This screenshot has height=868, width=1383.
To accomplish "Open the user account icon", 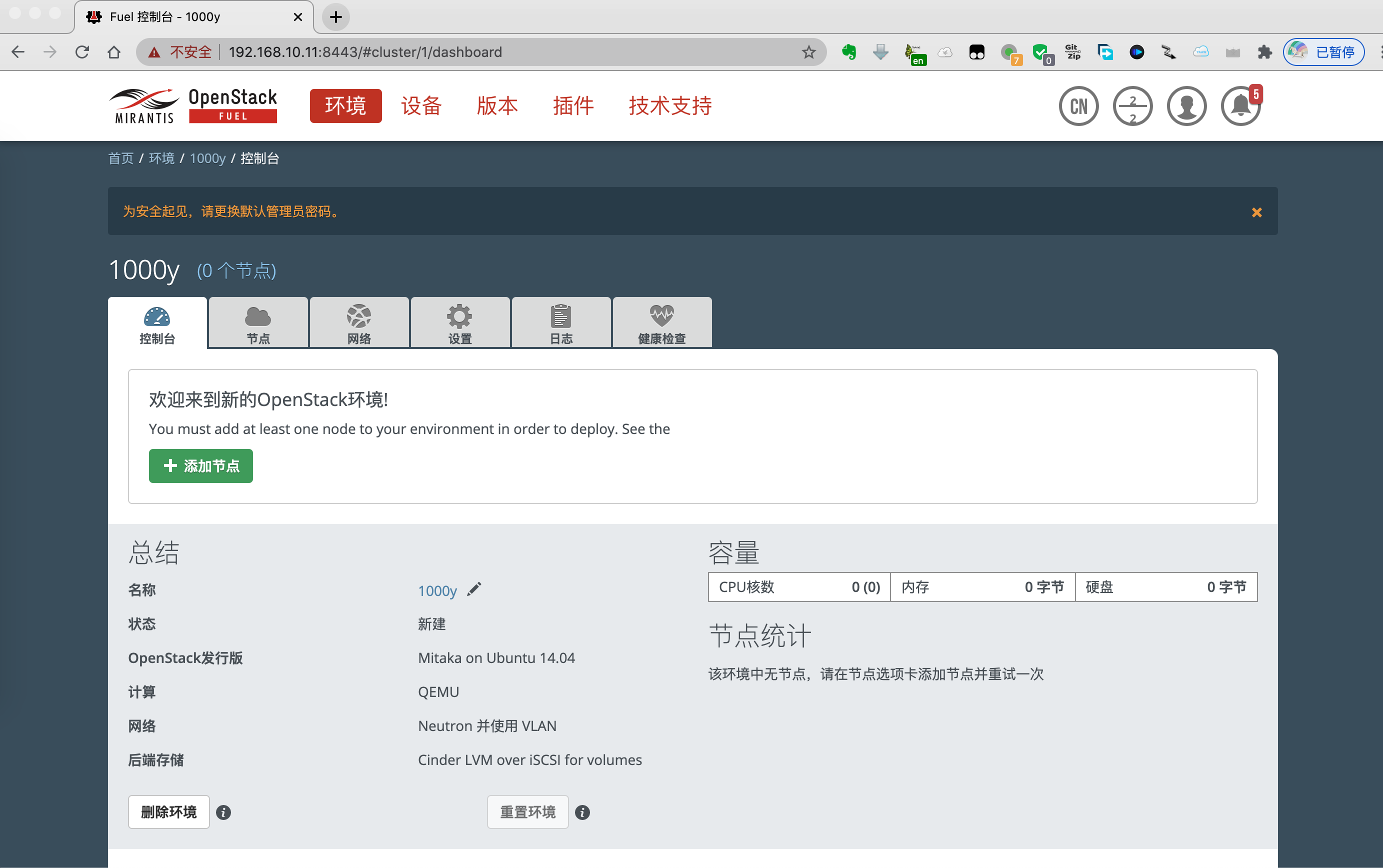I will (1186, 106).
